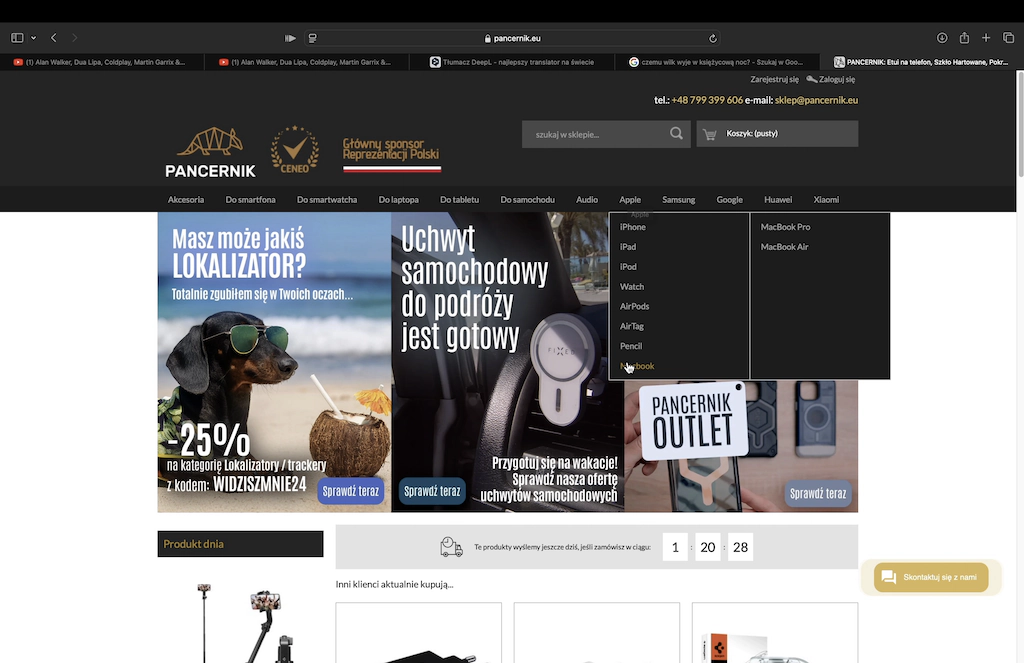This screenshot has height=663, width=1024.
Task: Open the Google menu
Action: (x=729, y=200)
